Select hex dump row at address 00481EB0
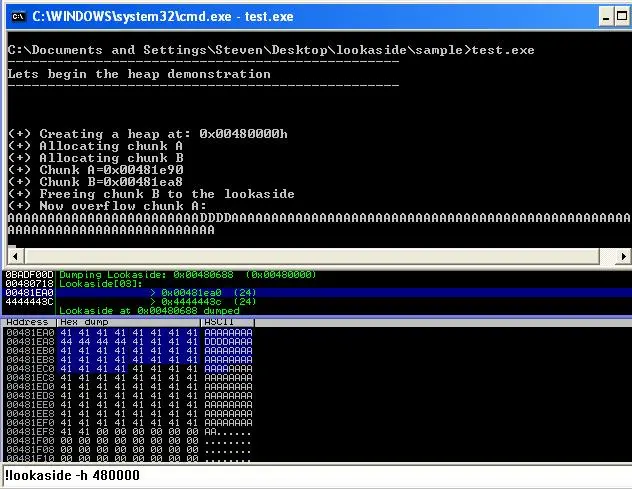632x489 pixels. tap(129, 351)
